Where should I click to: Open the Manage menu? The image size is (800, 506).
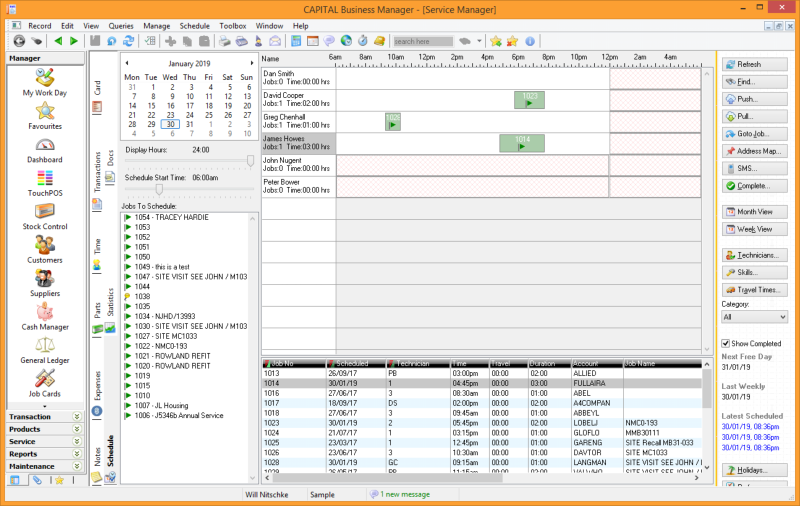point(157,26)
